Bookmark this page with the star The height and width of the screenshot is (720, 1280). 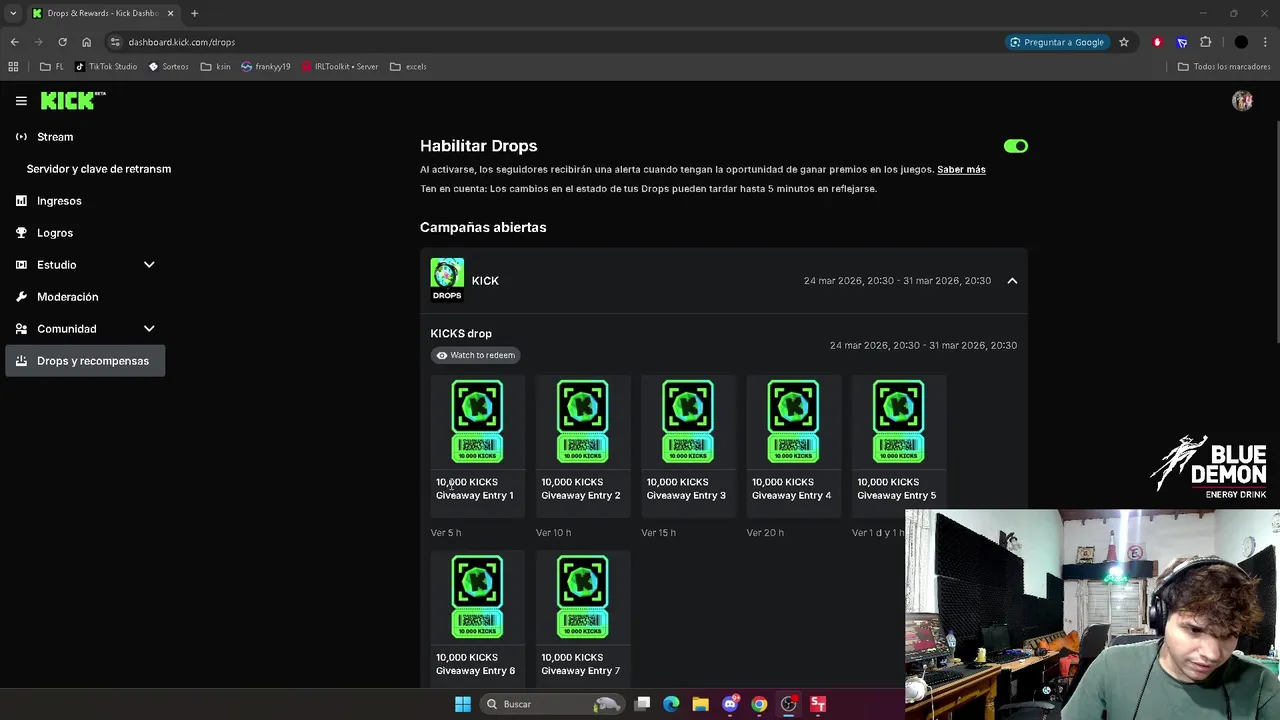1124,42
